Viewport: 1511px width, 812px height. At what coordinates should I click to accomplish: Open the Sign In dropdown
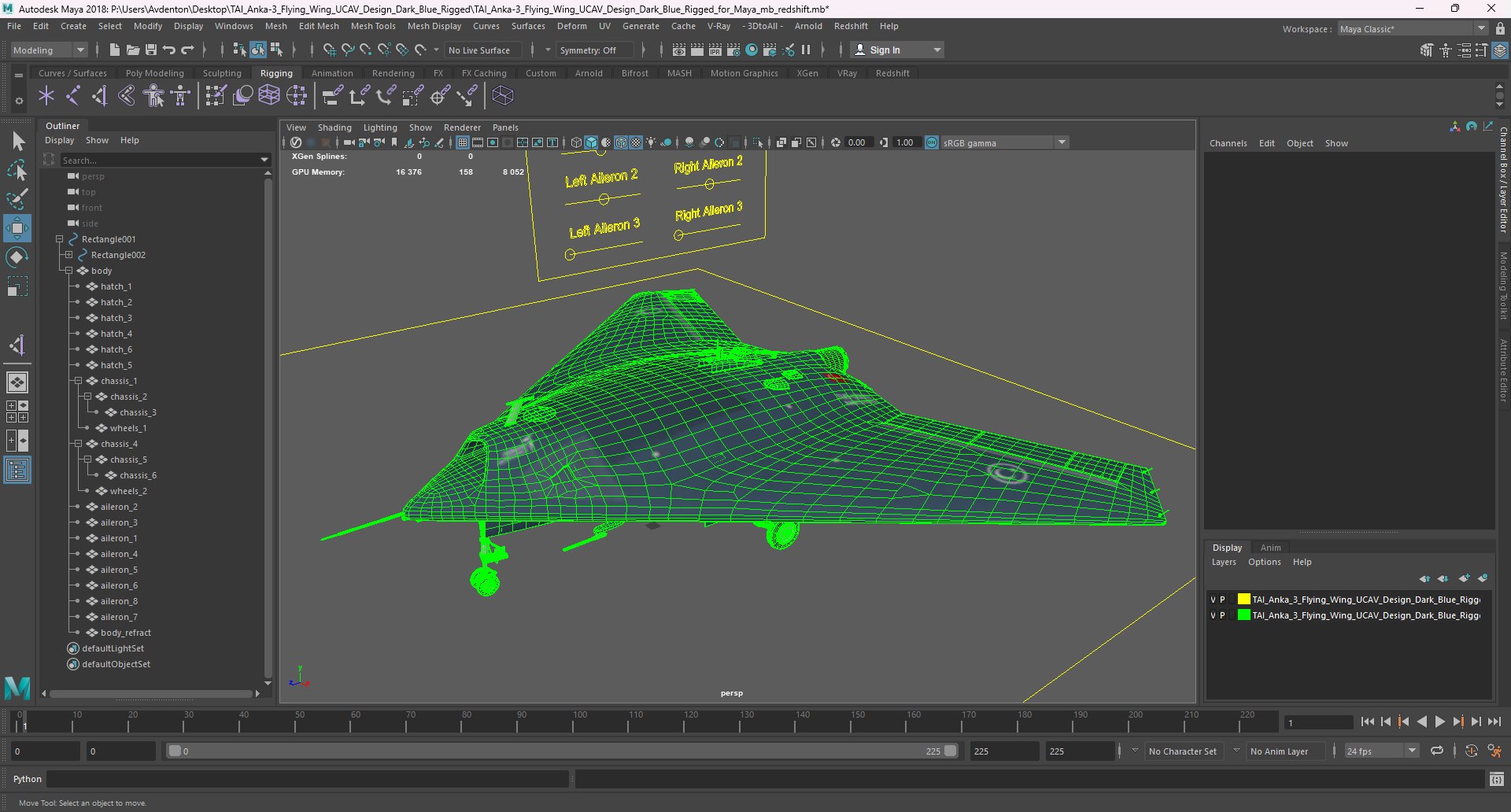[x=898, y=50]
